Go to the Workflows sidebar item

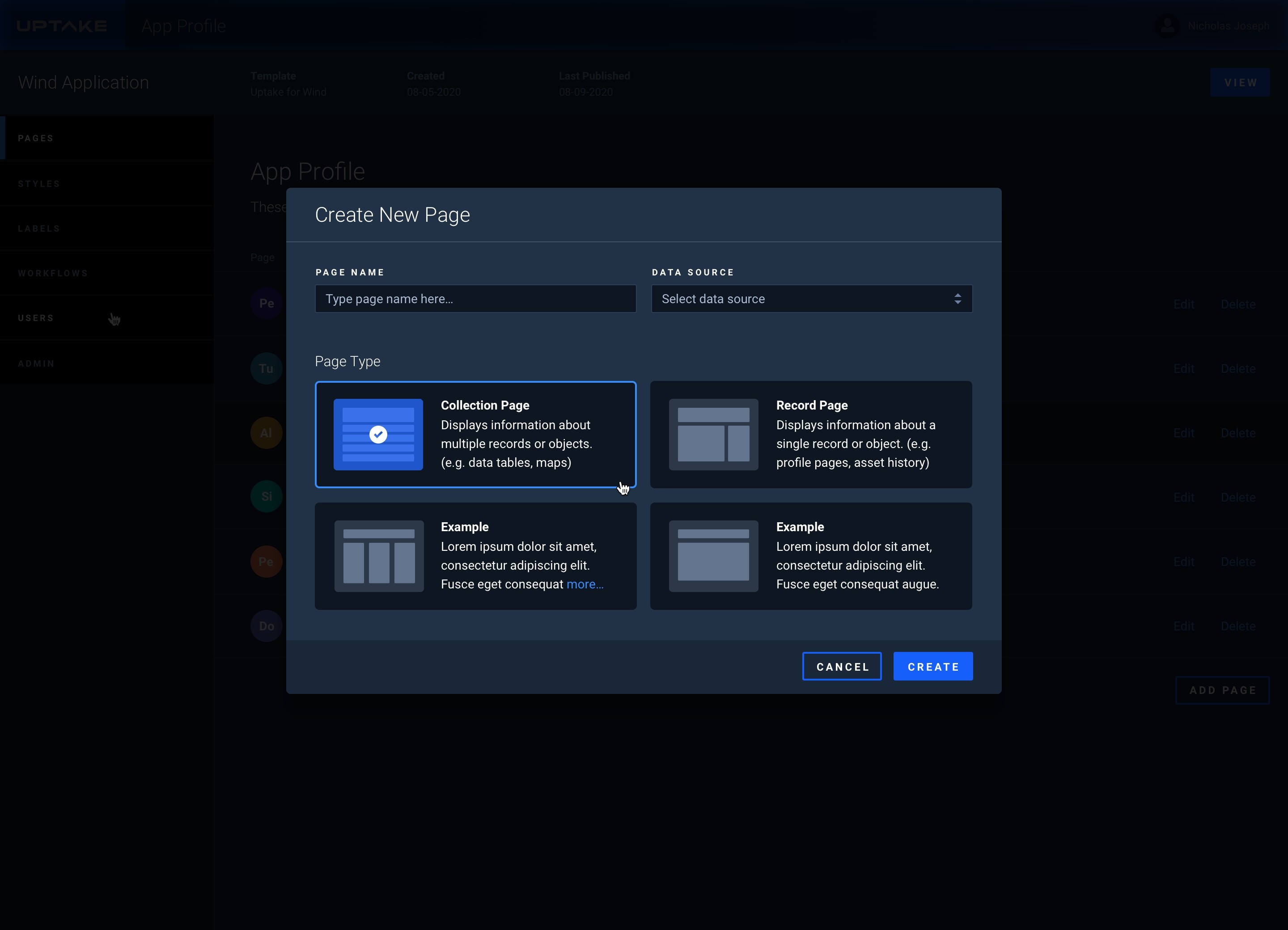pos(53,273)
